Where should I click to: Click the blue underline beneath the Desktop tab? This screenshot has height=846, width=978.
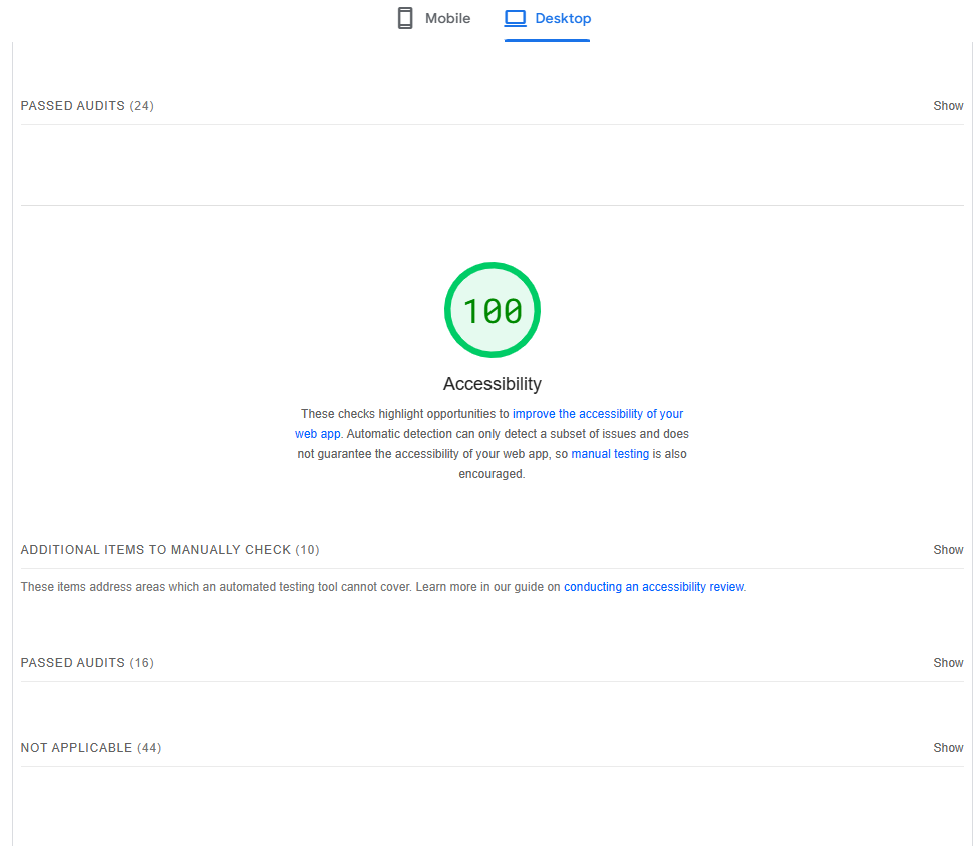click(547, 40)
